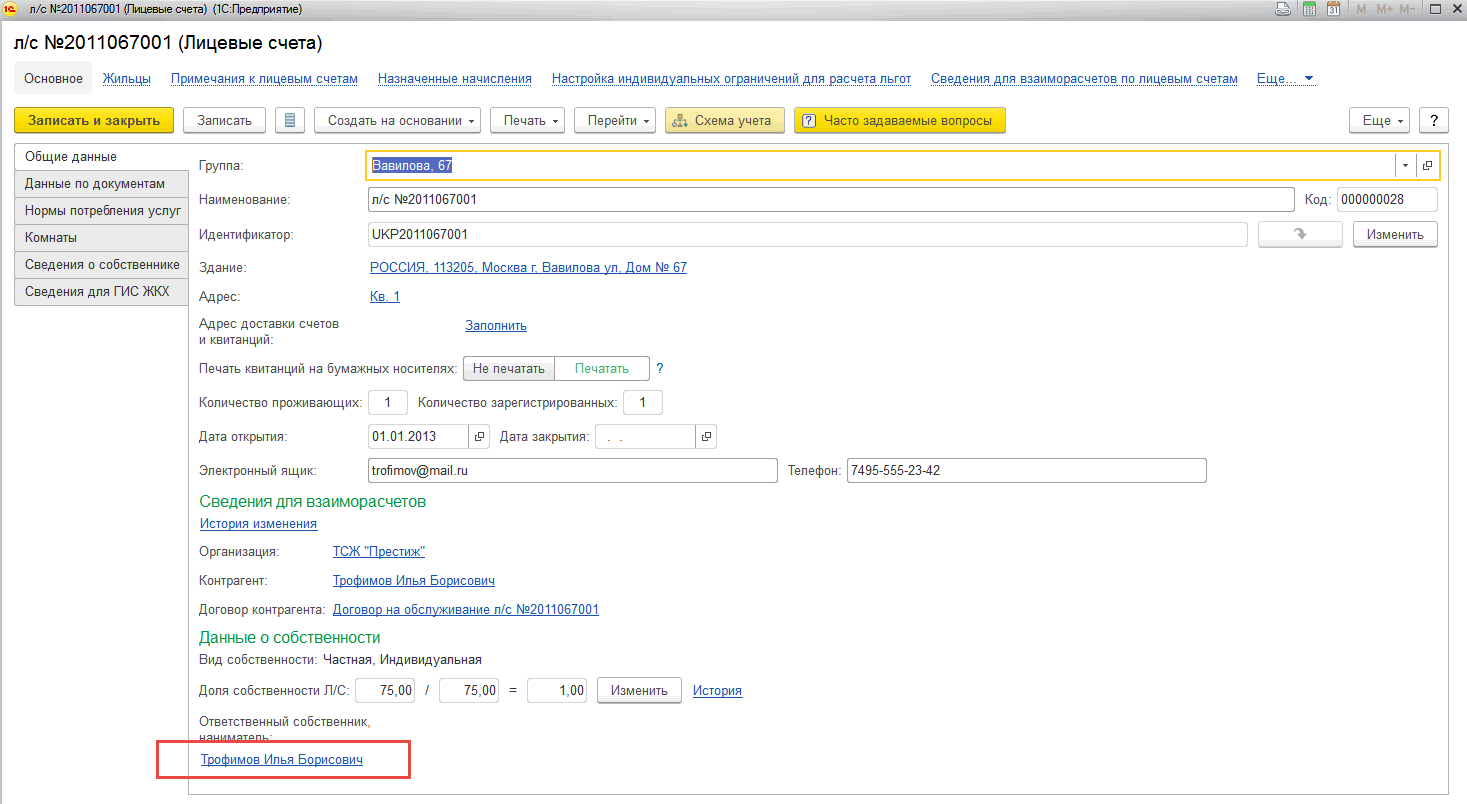Select the Печатать toggle option

602,369
